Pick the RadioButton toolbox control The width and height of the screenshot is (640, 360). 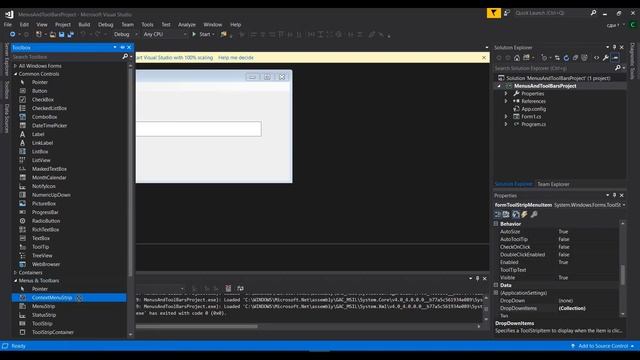click(x=46, y=221)
